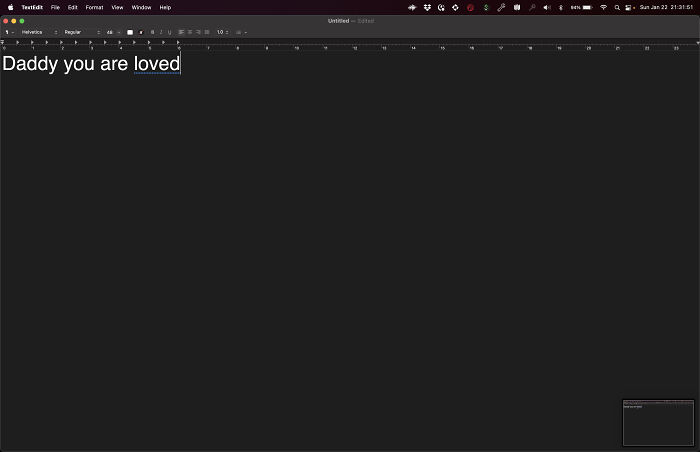Click the screenshot thumbnail preview
Viewport: 700px width, 452px height.
(x=658, y=422)
